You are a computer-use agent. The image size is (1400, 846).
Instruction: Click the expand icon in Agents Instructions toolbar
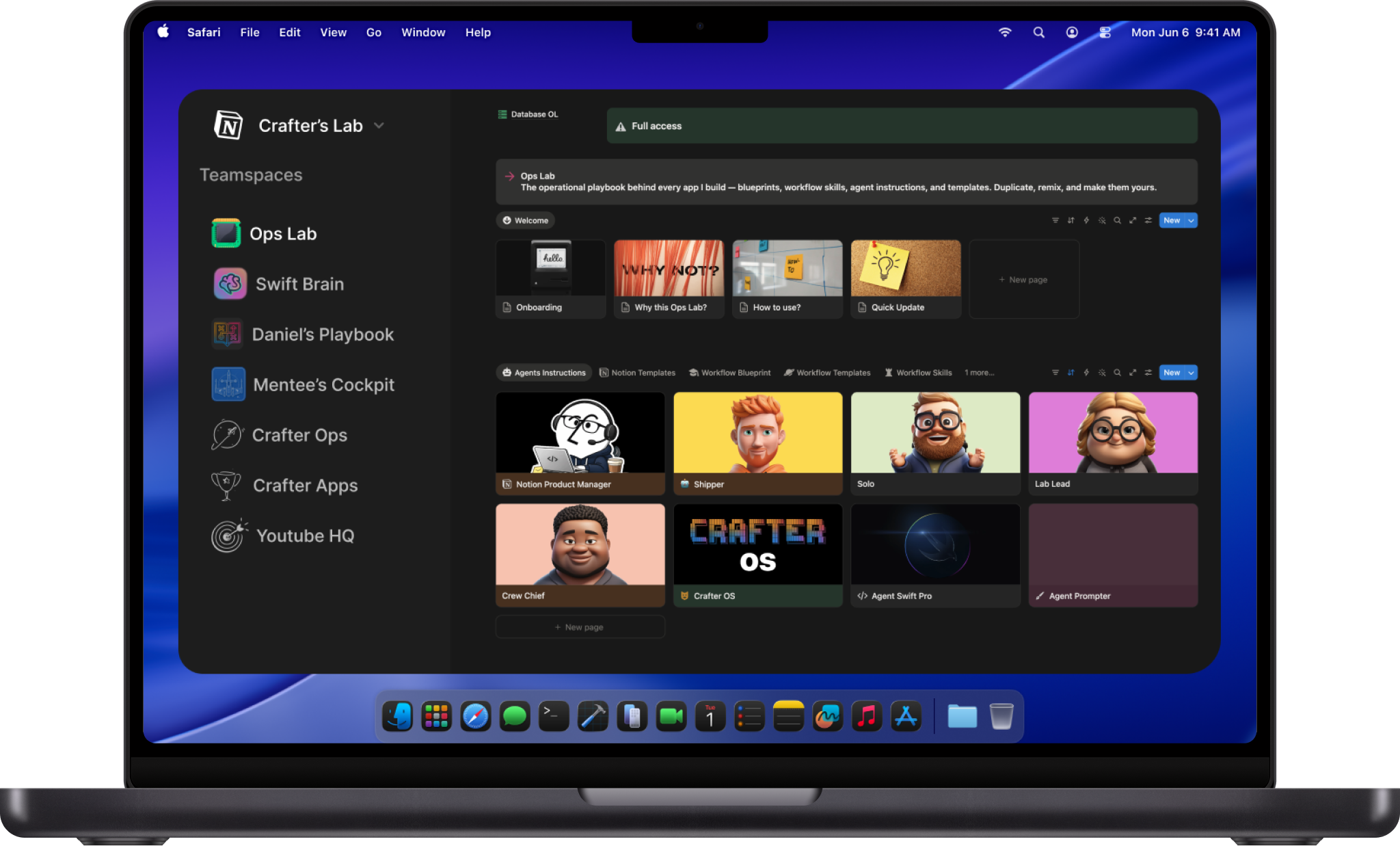coord(1133,373)
